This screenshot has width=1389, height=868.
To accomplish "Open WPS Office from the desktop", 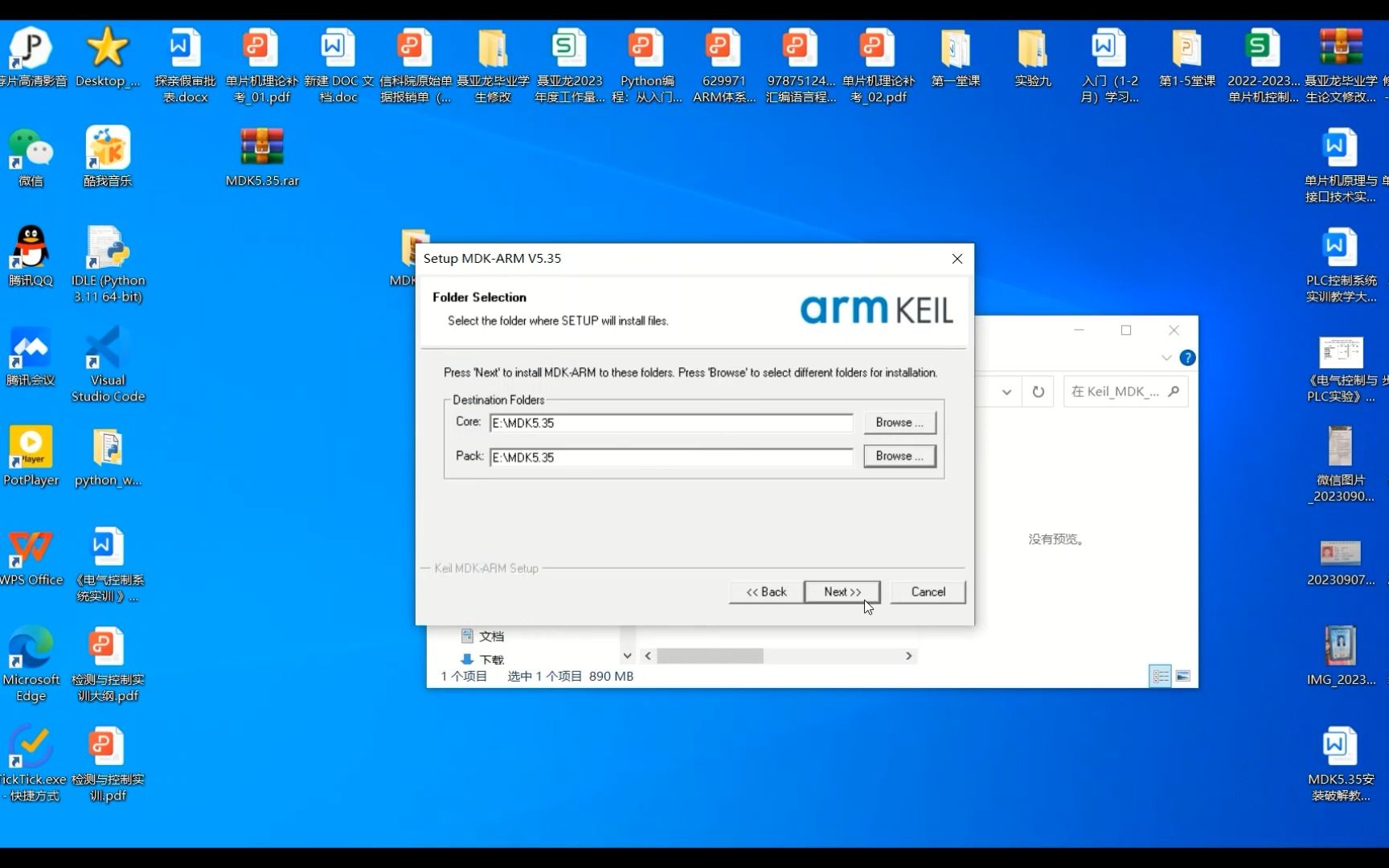I will [31, 551].
